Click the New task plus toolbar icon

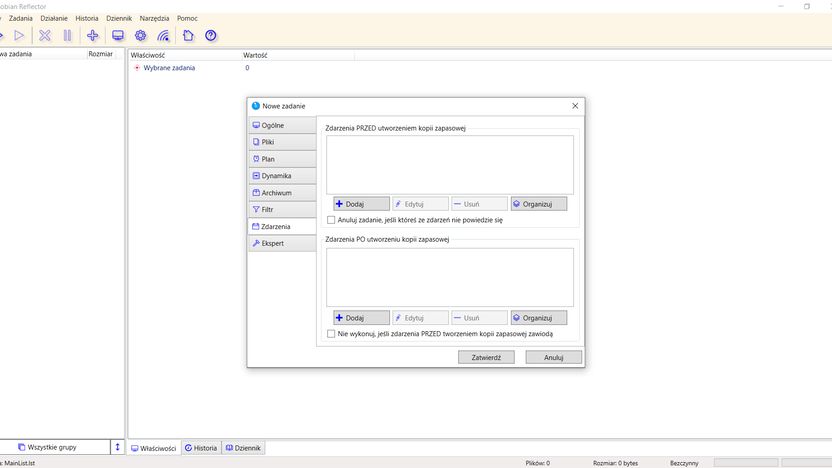92,36
